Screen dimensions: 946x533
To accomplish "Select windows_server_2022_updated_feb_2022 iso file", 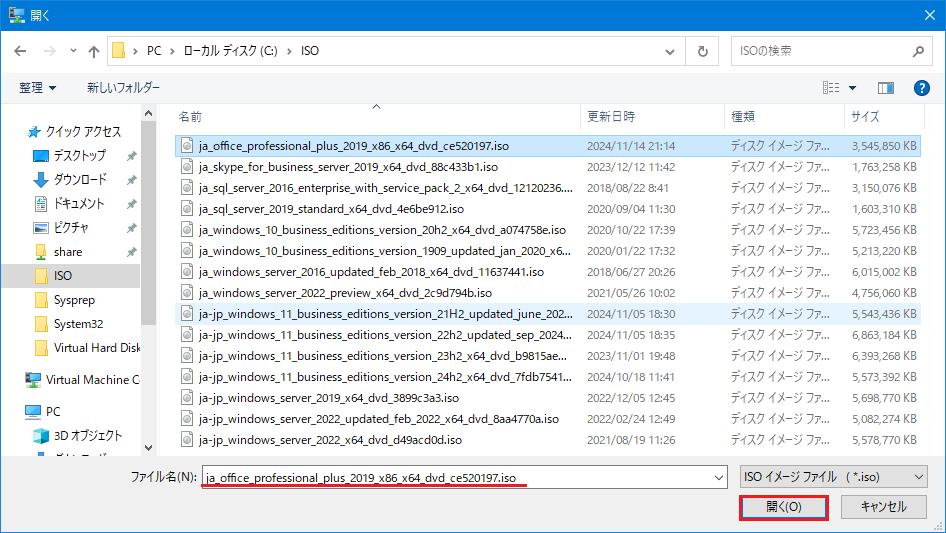I will (548, 419).
